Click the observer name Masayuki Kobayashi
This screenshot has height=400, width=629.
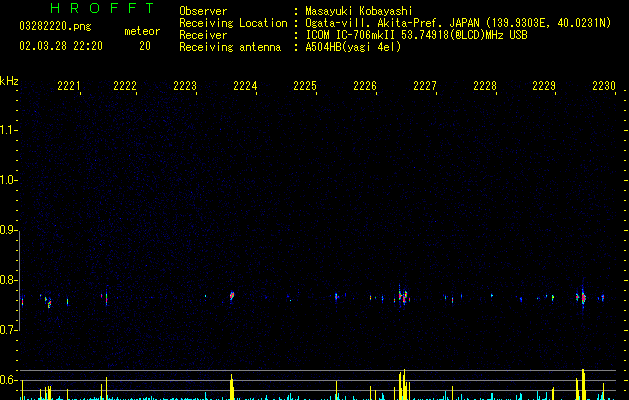[359, 11]
